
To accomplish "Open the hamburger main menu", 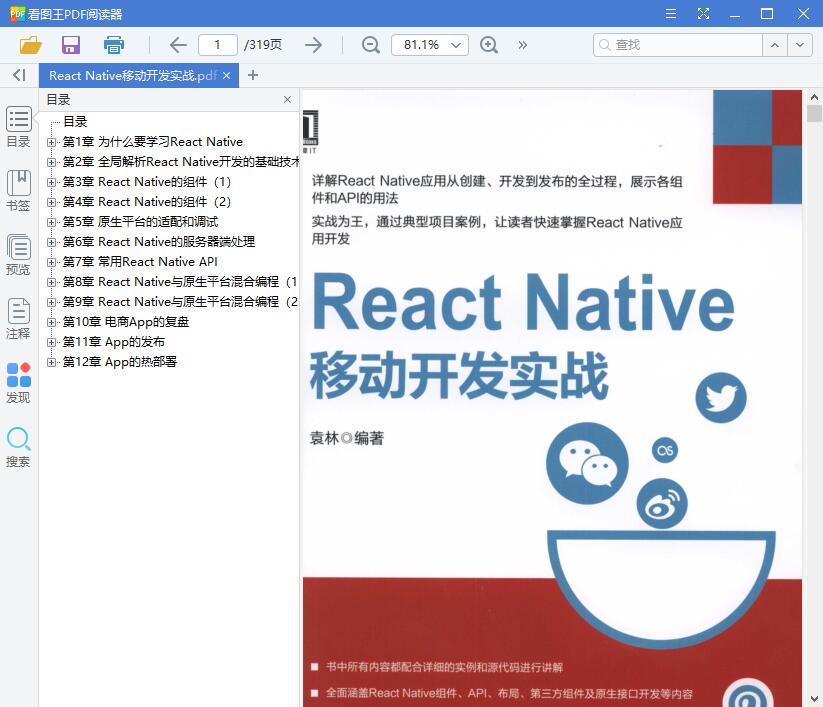I will (x=671, y=14).
